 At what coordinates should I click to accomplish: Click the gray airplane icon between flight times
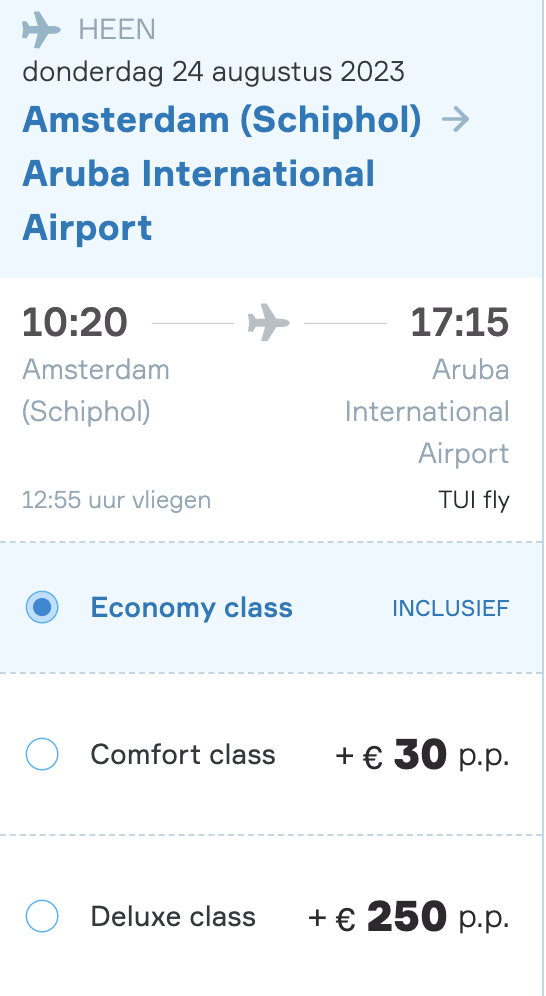(269, 322)
